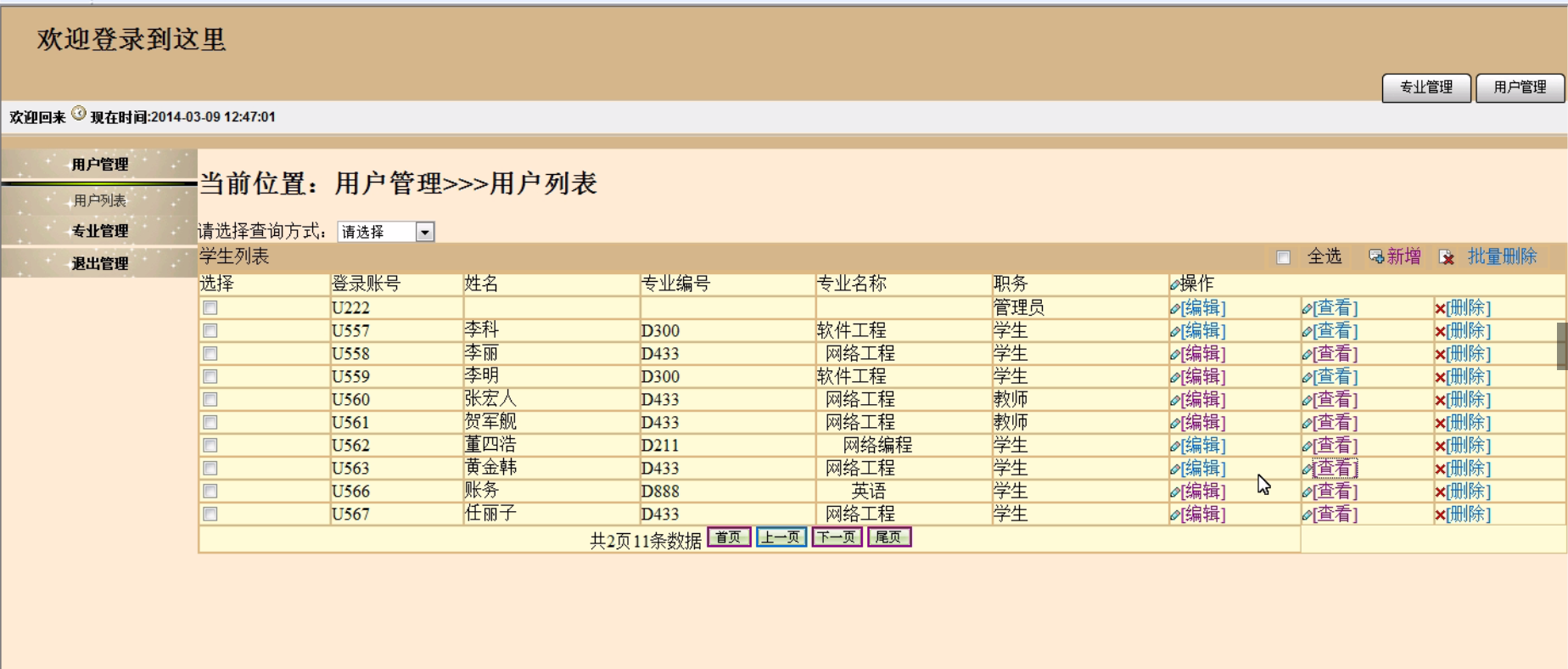This screenshot has height=669, width=1568.
Task: Click edit pencil icon in U567 row
Action: tap(1174, 514)
